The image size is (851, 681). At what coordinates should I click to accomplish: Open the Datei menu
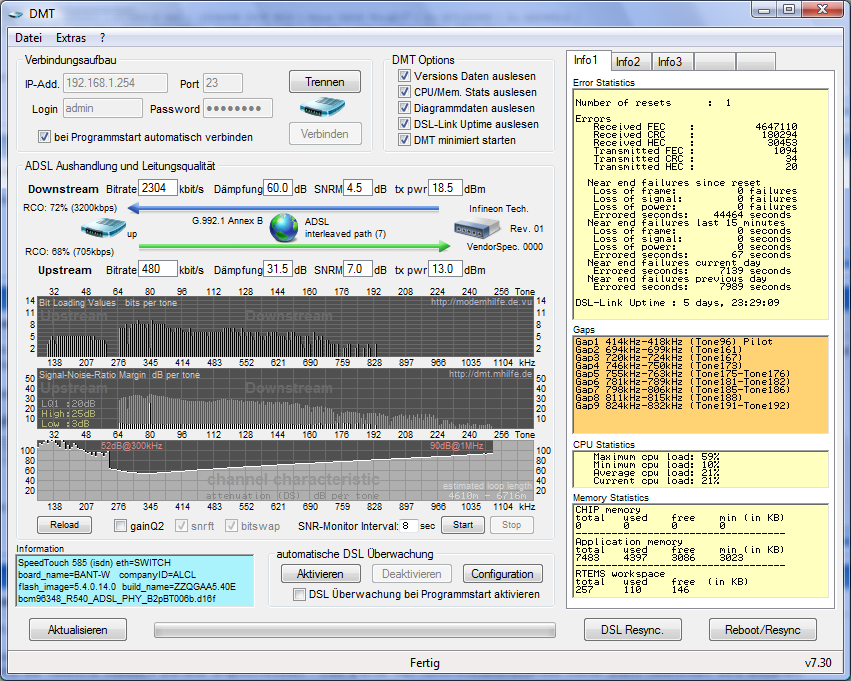click(x=28, y=37)
